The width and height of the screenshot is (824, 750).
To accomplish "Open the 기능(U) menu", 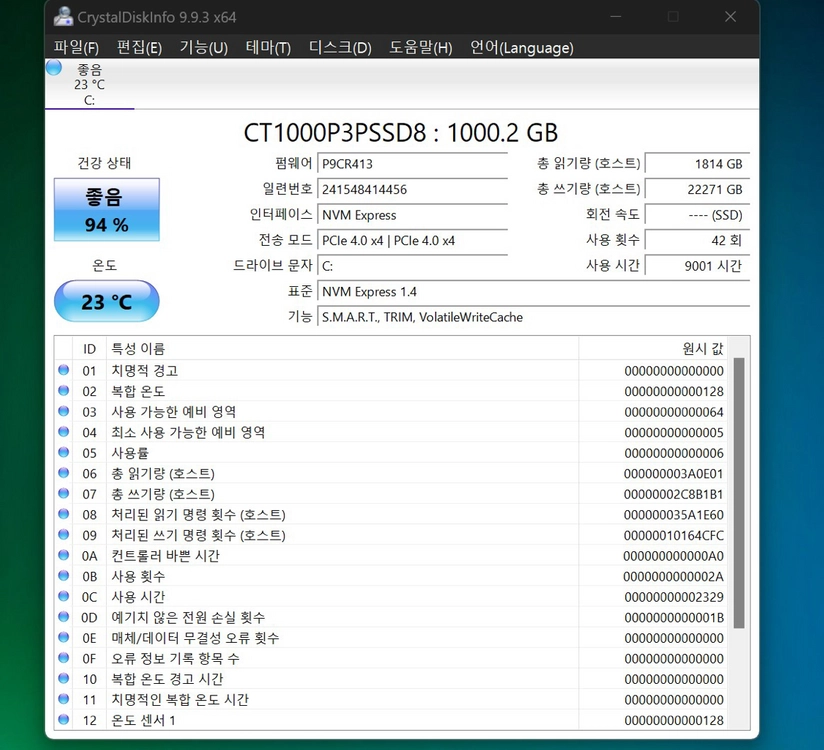I will coord(204,48).
